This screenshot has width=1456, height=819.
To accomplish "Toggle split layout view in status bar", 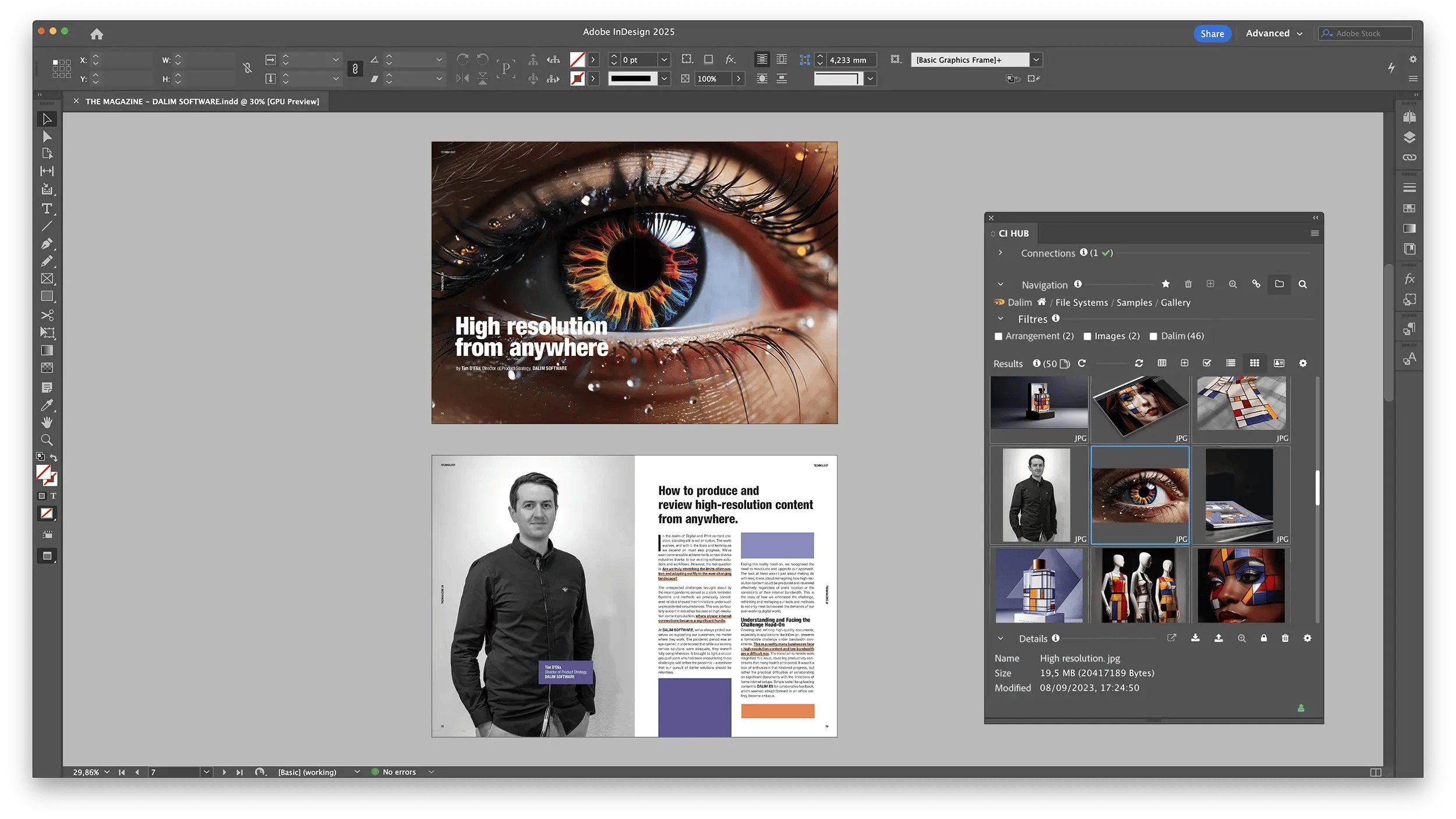I will coord(1376,772).
